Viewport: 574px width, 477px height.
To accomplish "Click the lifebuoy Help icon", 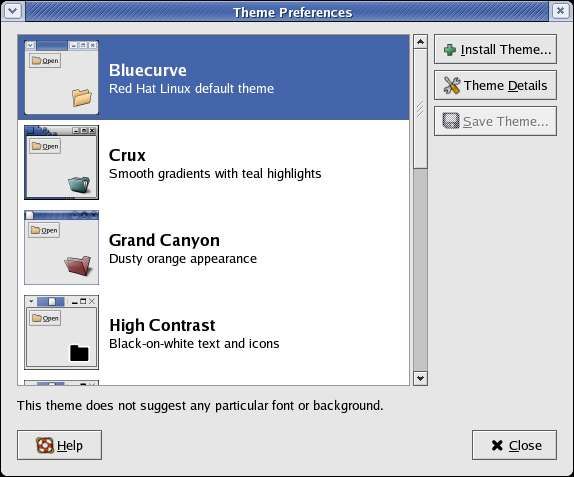I will (x=45, y=445).
